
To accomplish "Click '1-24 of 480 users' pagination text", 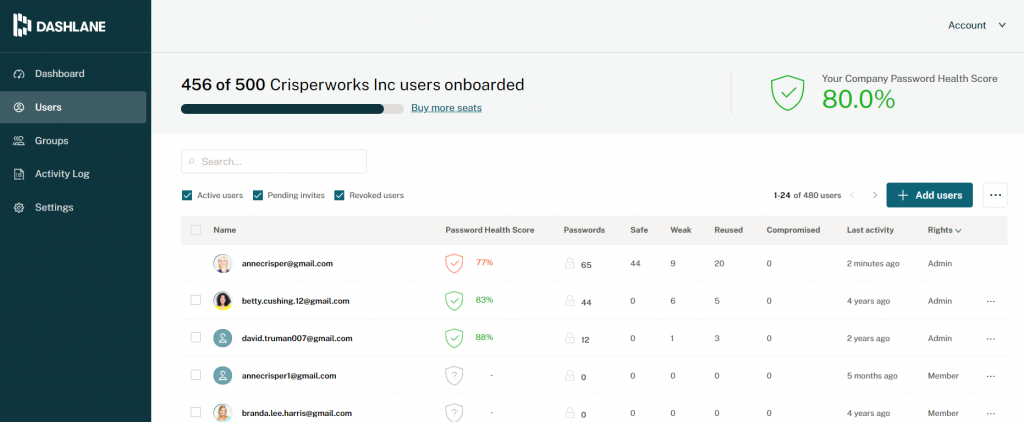I will point(807,195).
